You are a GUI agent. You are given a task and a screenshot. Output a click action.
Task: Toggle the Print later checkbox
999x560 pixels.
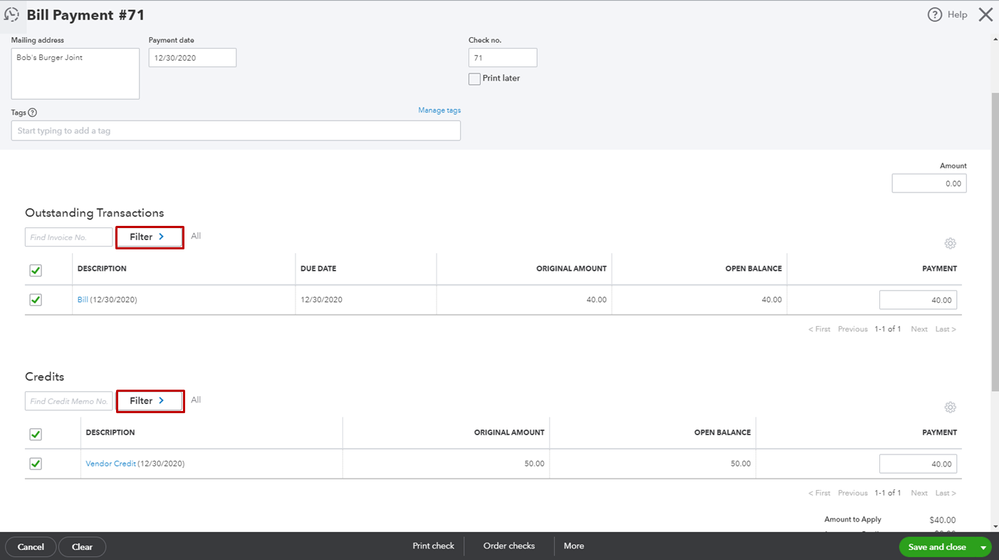[x=475, y=79]
